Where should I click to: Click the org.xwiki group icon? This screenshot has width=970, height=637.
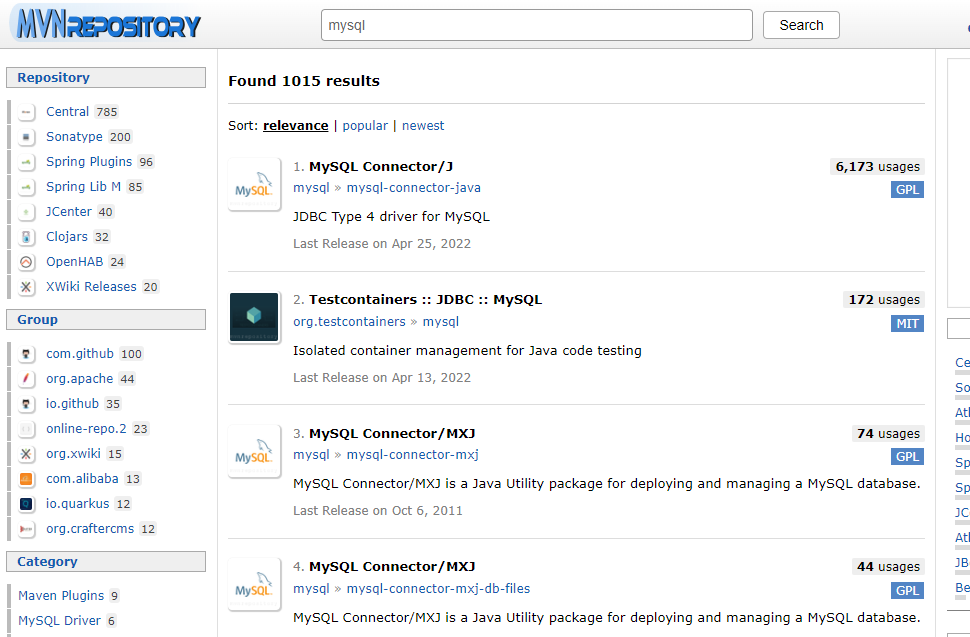pos(26,454)
